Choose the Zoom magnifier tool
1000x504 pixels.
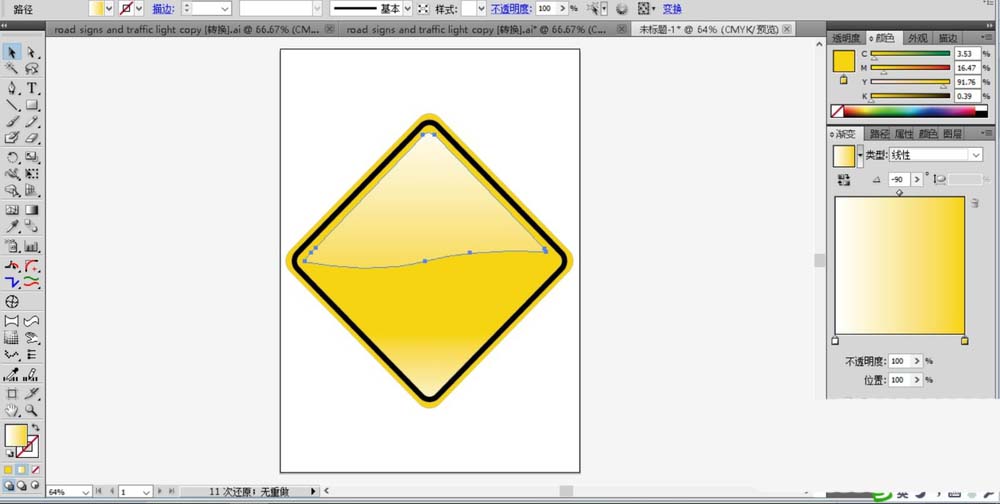click(31, 410)
